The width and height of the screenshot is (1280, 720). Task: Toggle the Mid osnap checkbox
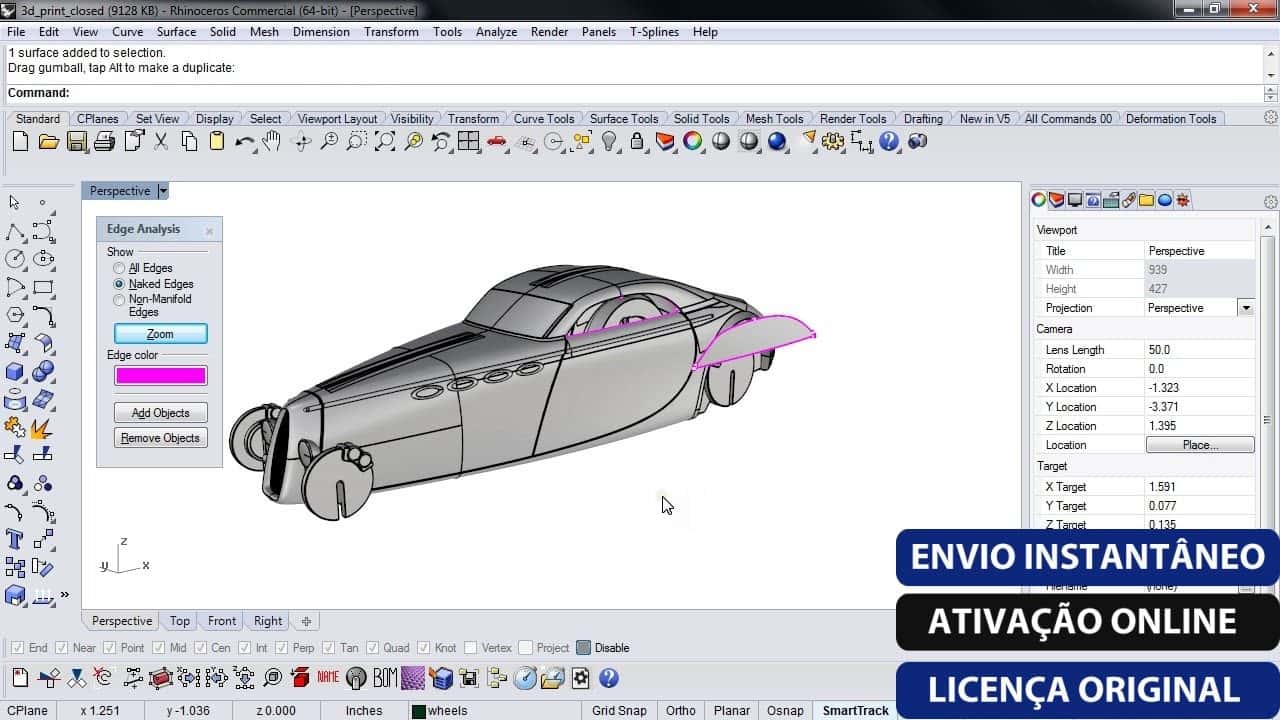coord(159,648)
